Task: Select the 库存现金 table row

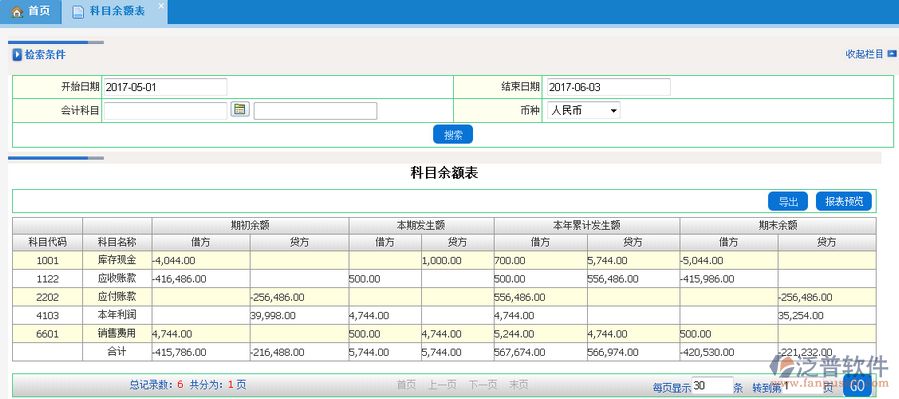Action: [444, 260]
